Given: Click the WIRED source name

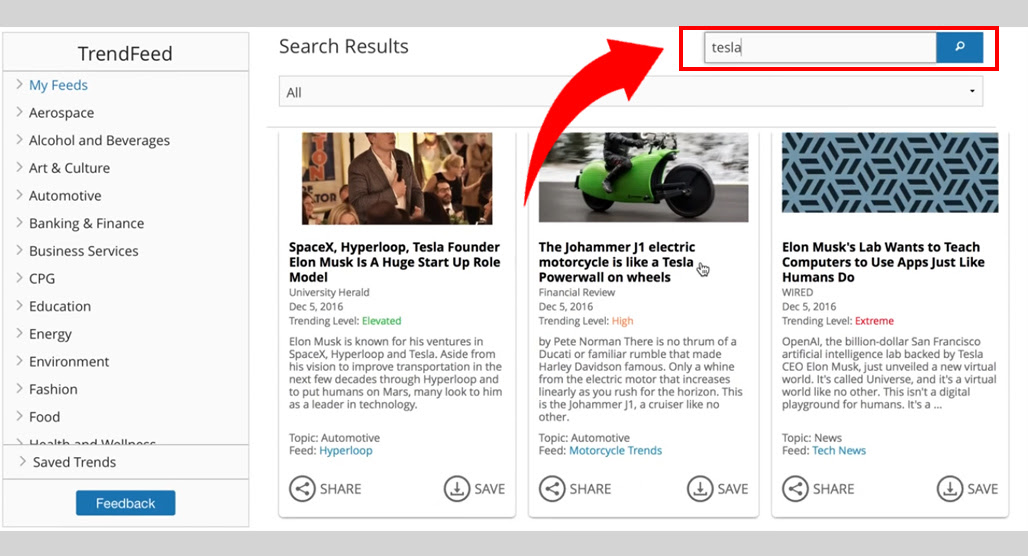Looking at the screenshot, I should pos(797,292).
